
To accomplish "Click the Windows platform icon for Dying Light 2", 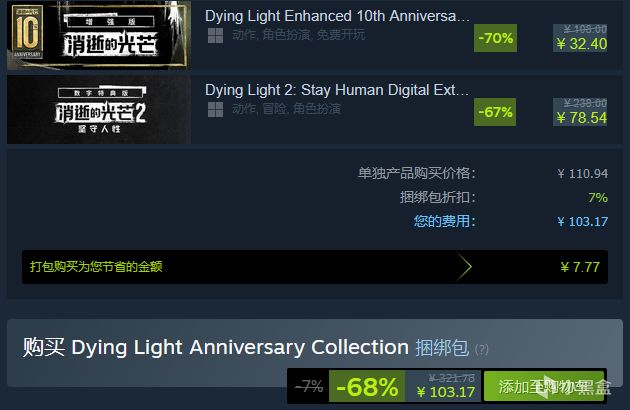I will 215,109.
